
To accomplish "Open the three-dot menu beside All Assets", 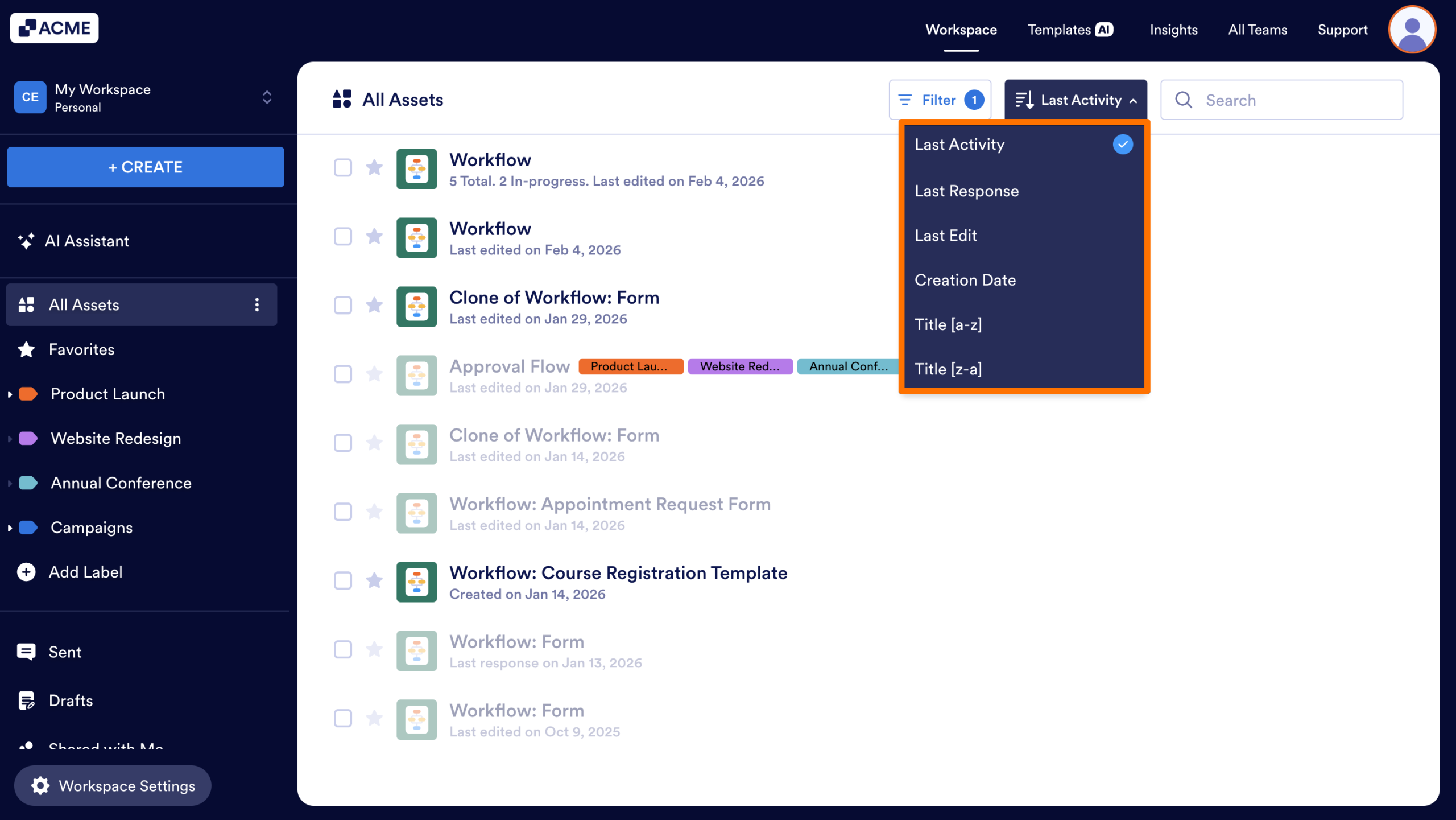I will (x=257, y=304).
